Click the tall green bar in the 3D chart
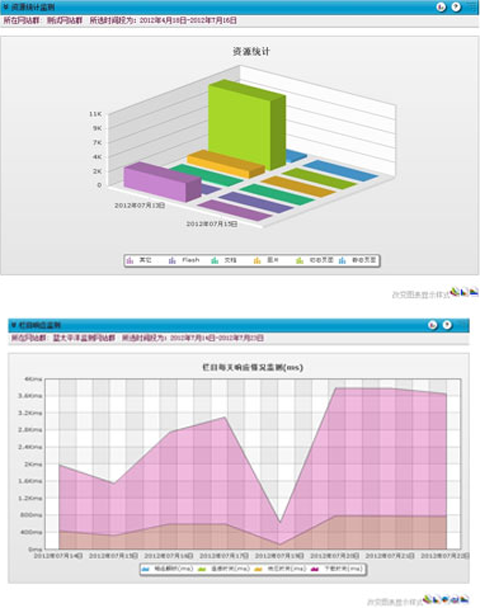The width and height of the screenshot is (480, 608). click(247, 126)
